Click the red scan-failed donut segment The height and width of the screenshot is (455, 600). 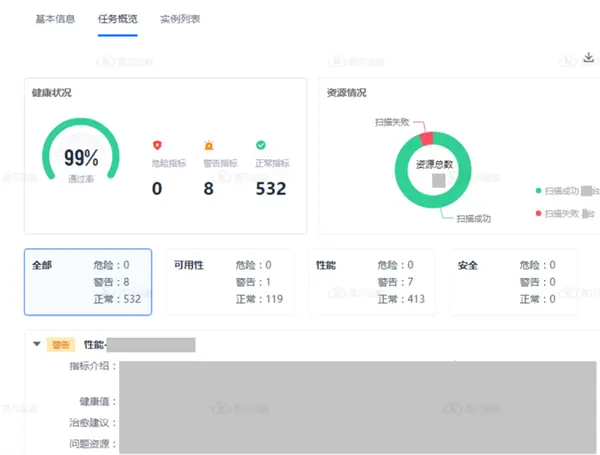click(427, 139)
